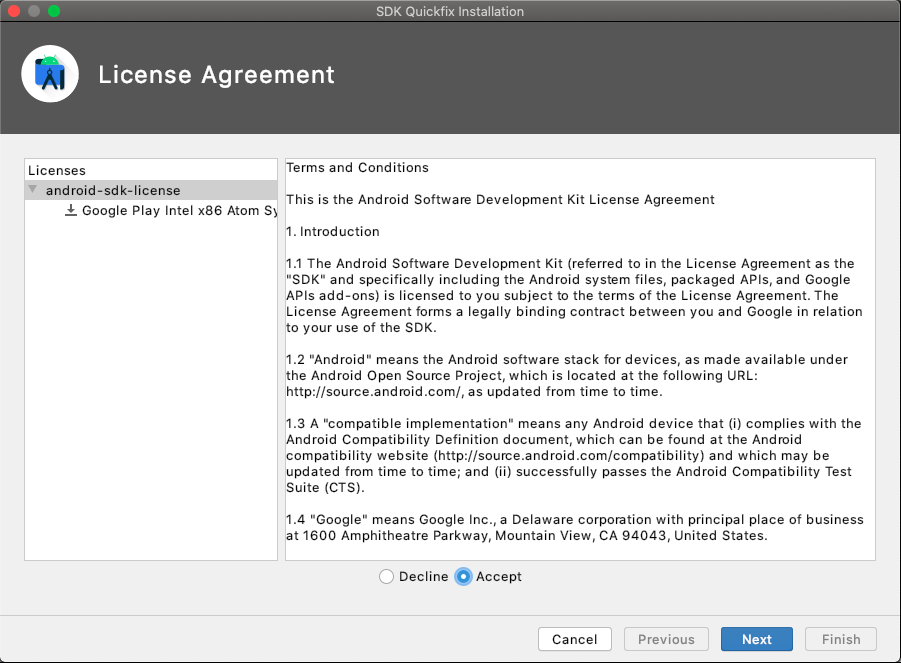Click the Finish button
Viewport: 901px width, 663px height.
click(841, 639)
